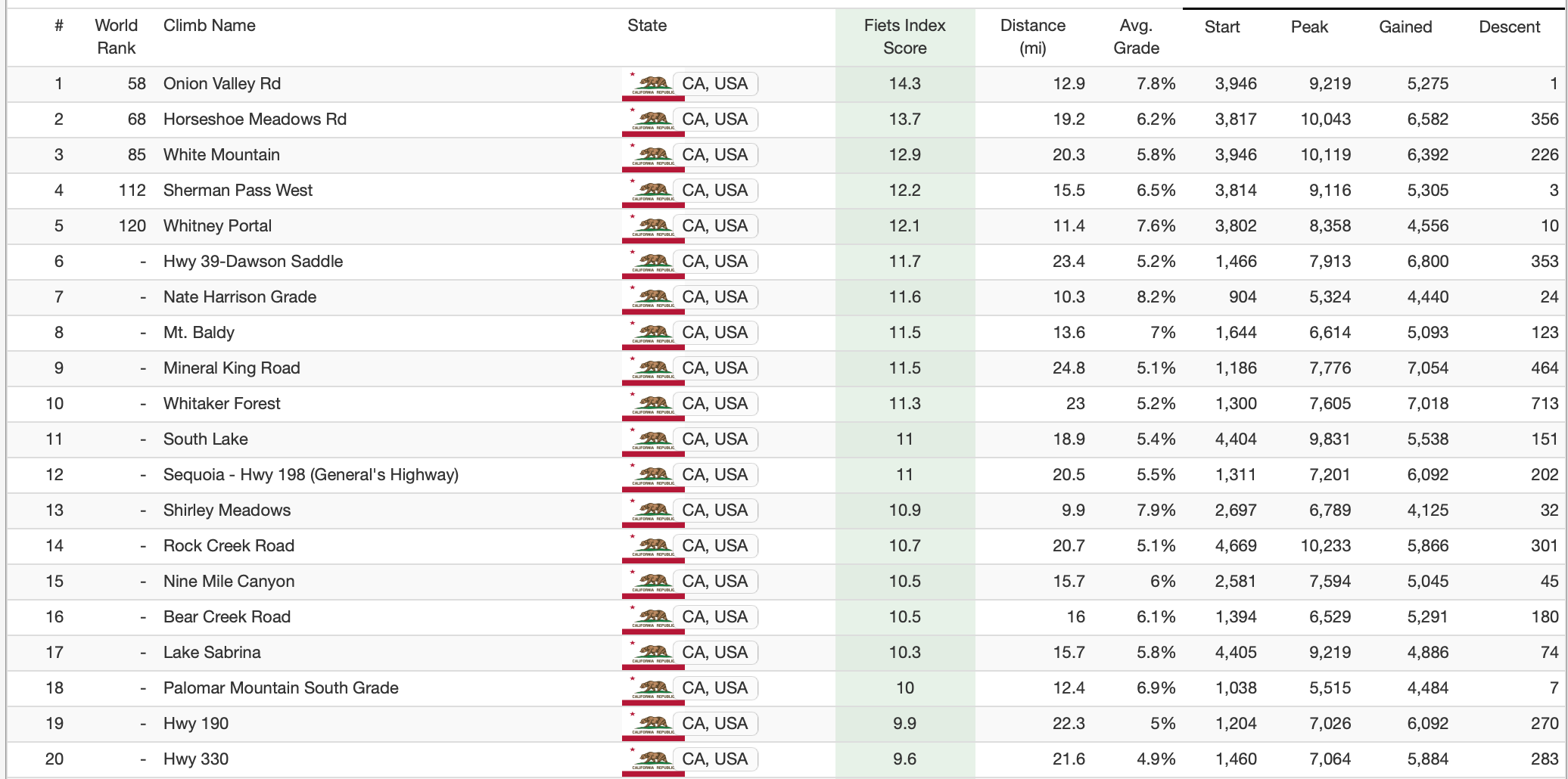Open the Hwy 39-Dawson Saddle climb
This screenshot has width=1568, height=779.
coord(253,262)
